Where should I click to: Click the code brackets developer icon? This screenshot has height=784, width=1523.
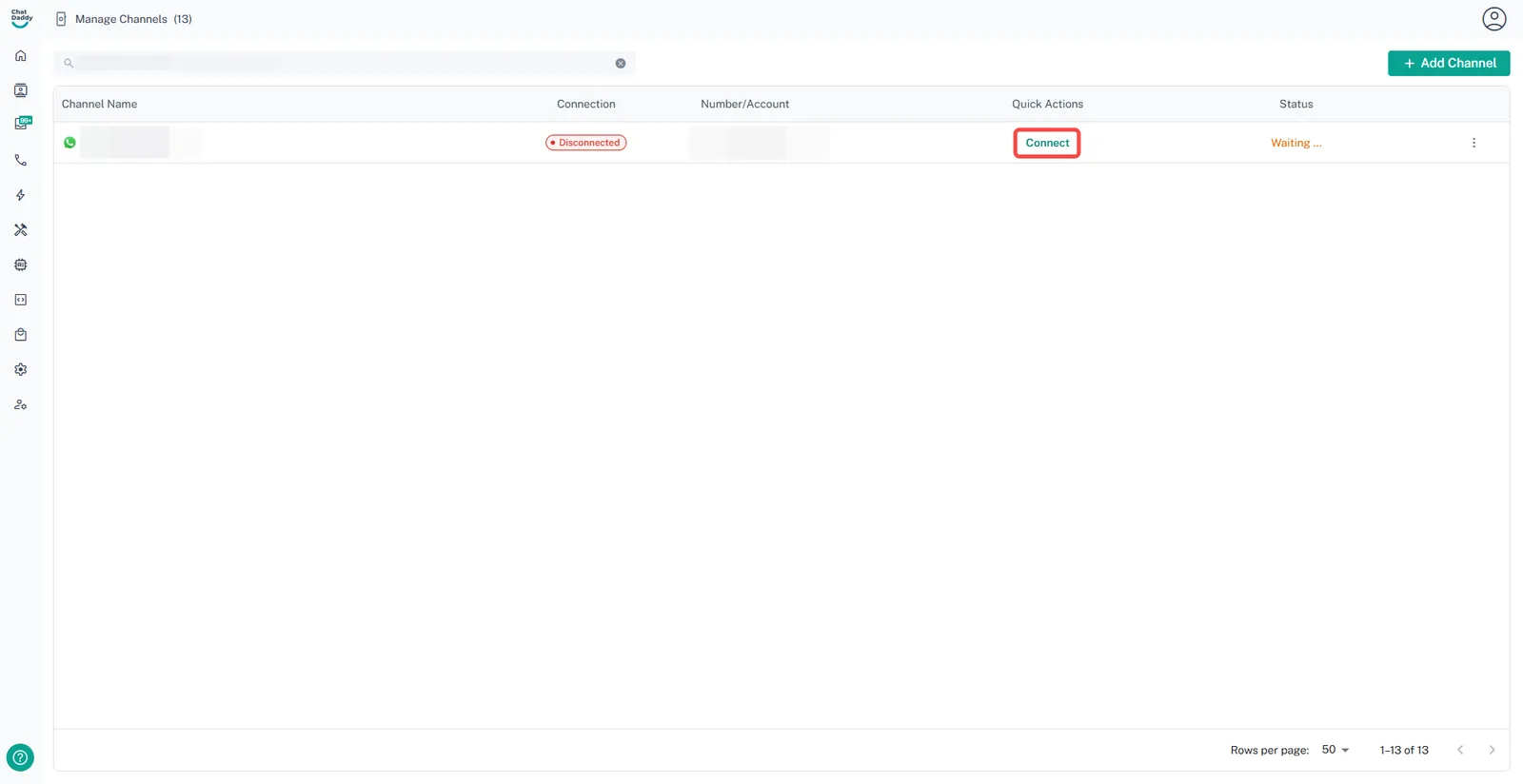[20, 300]
